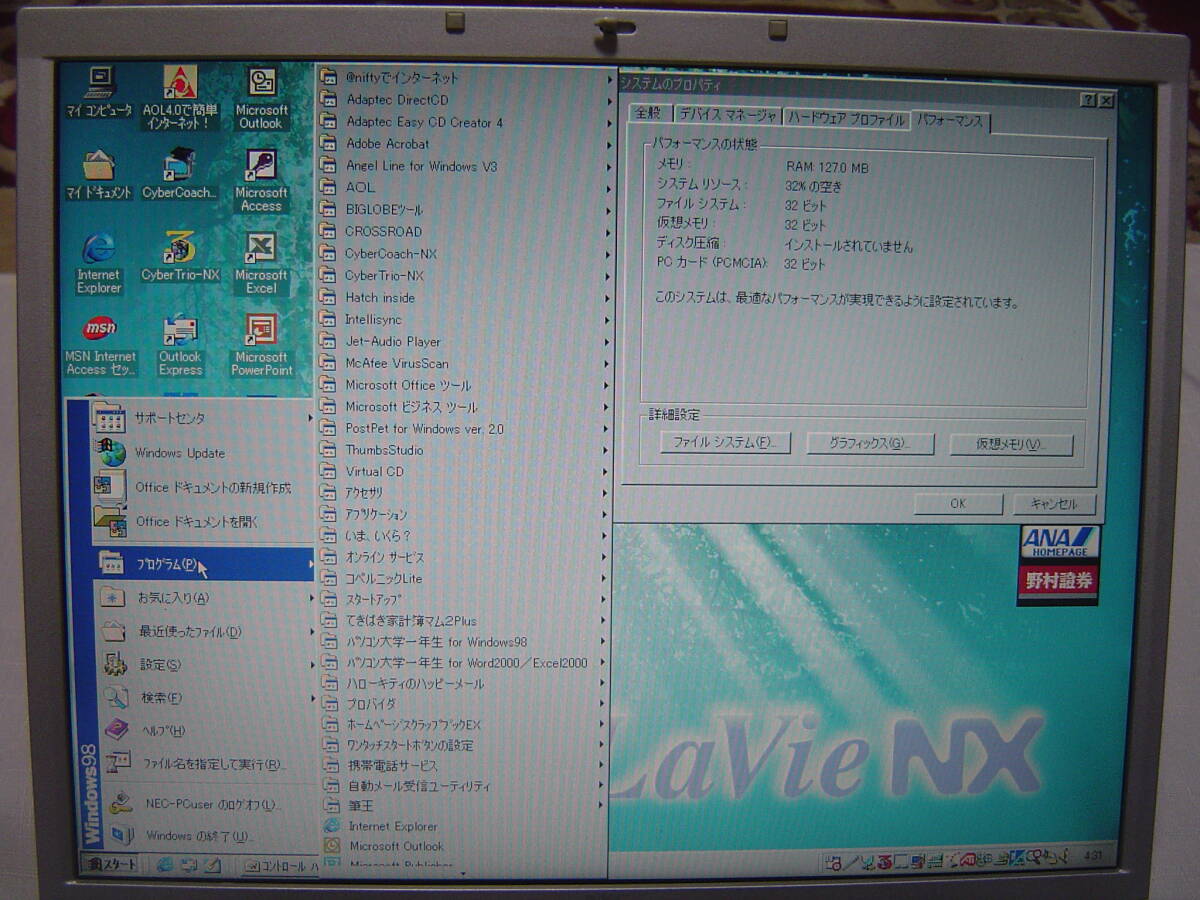This screenshot has height=900, width=1200.
Task: Open アクセサリ program folder
Action: click(464, 492)
